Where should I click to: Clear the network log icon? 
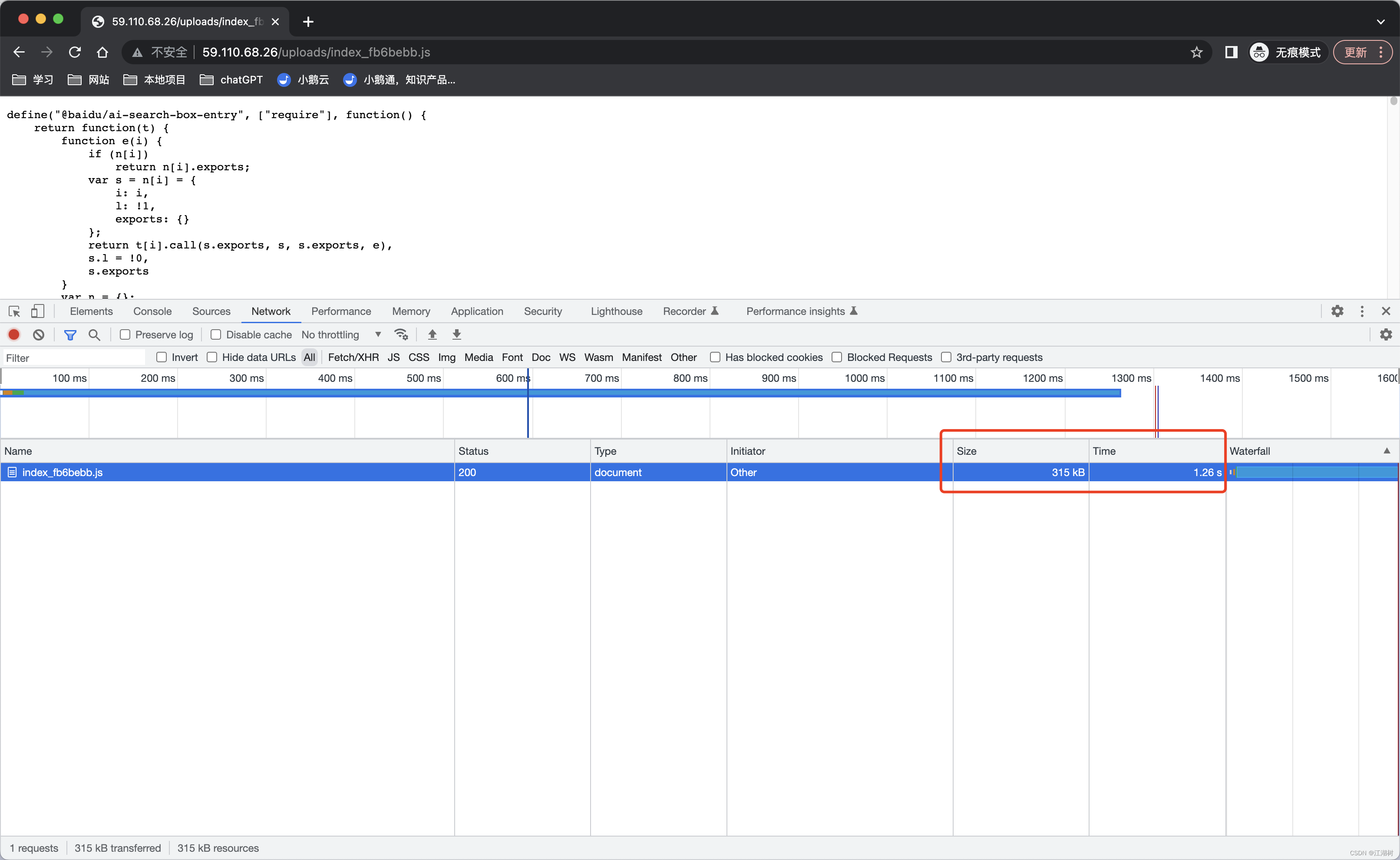point(39,334)
